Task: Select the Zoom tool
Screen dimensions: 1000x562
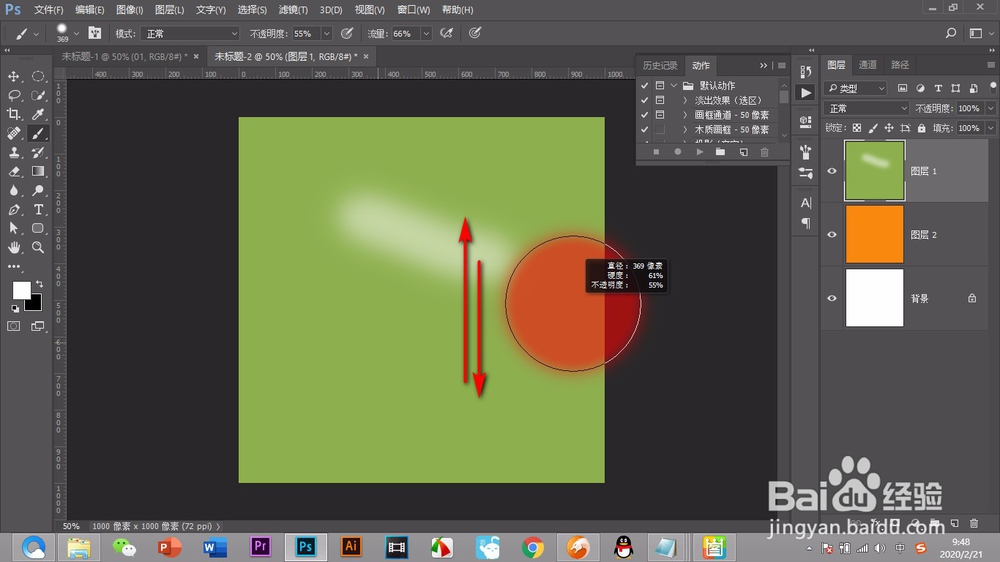Action: pyautogui.click(x=38, y=248)
